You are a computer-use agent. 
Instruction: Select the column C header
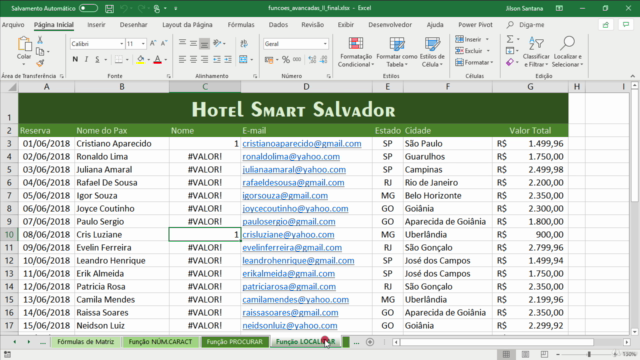click(x=205, y=87)
